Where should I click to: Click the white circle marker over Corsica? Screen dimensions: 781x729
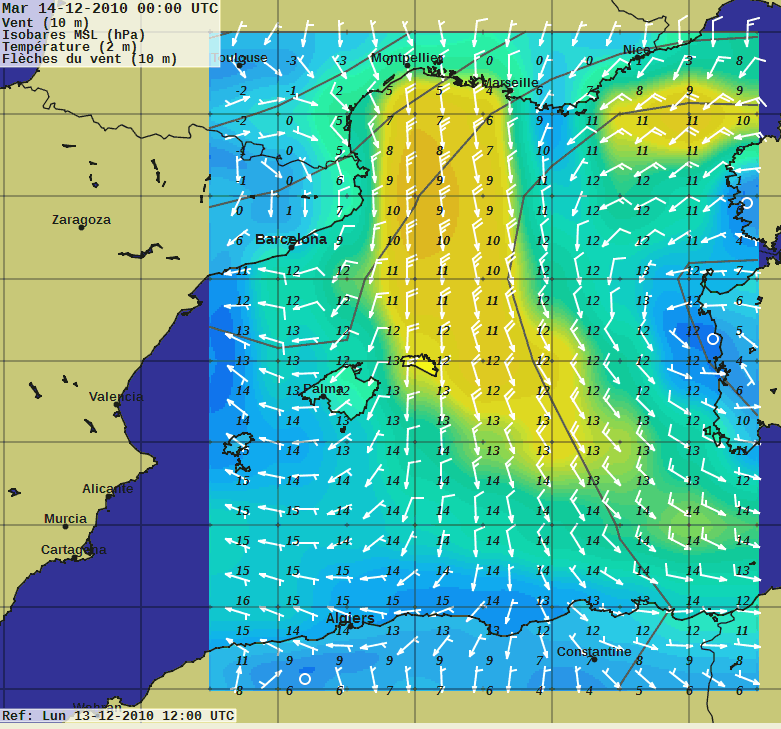(747, 203)
